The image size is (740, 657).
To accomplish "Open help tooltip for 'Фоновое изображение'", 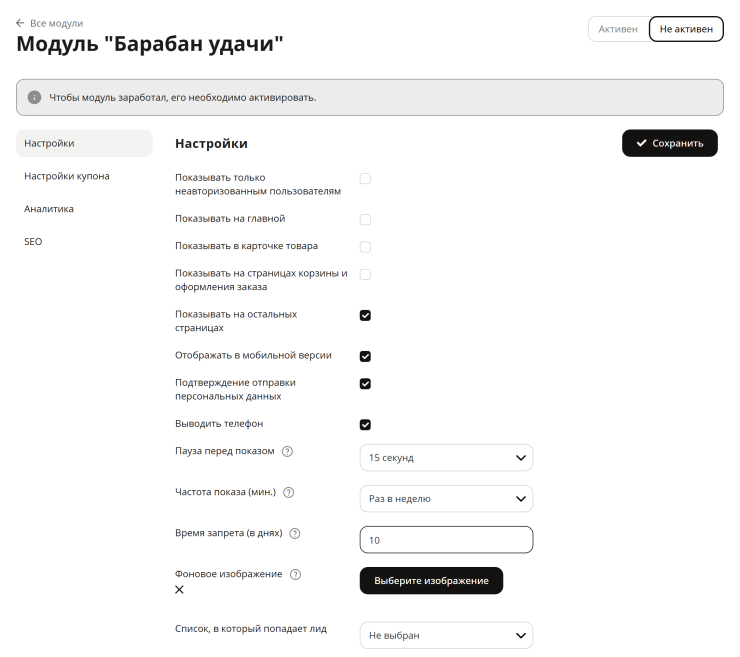I will click(295, 574).
